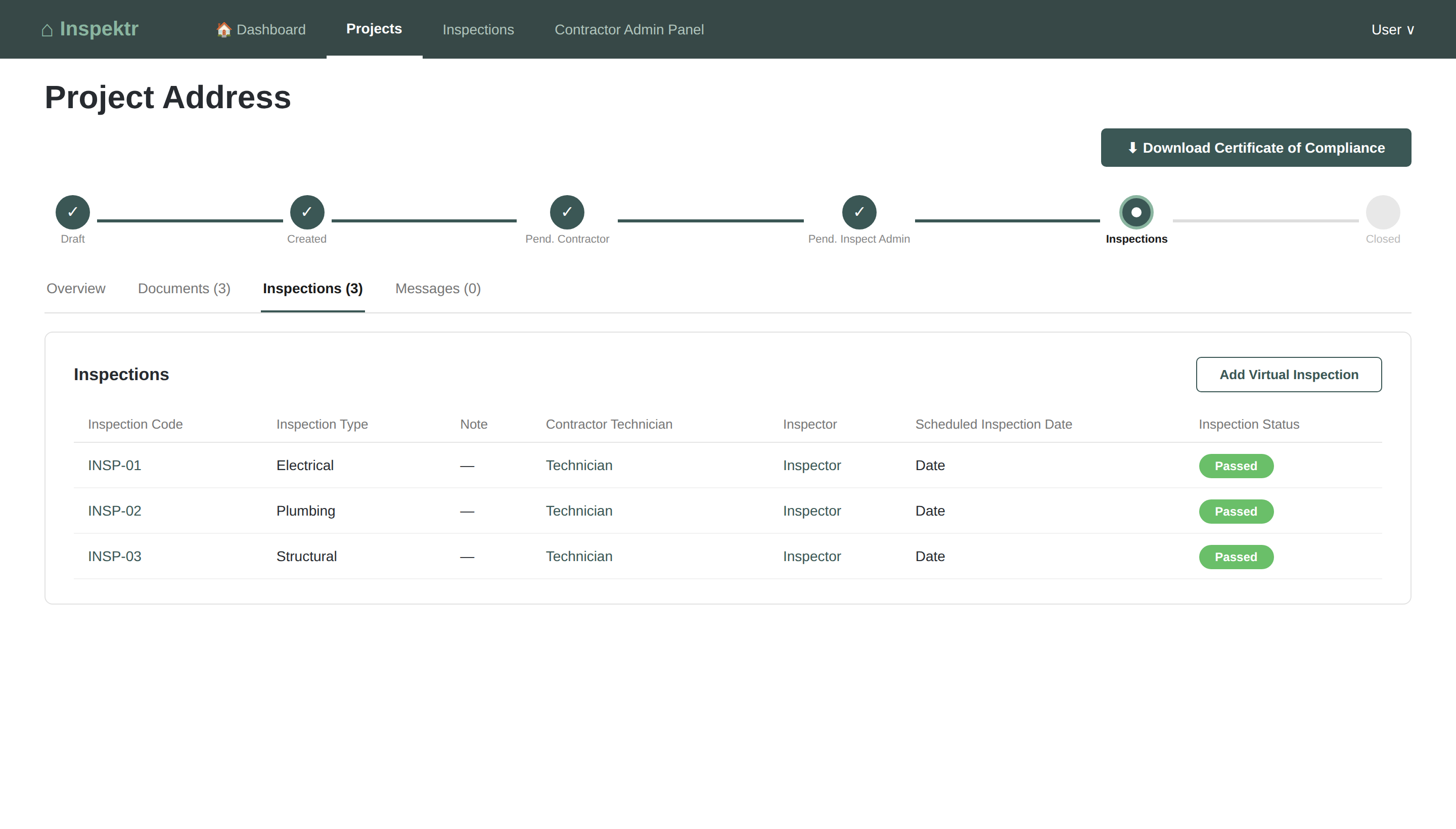The width and height of the screenshot is (1456, 829).
Task: Open the INSP-01 inspection code link
Action: (x=114, y=465)
